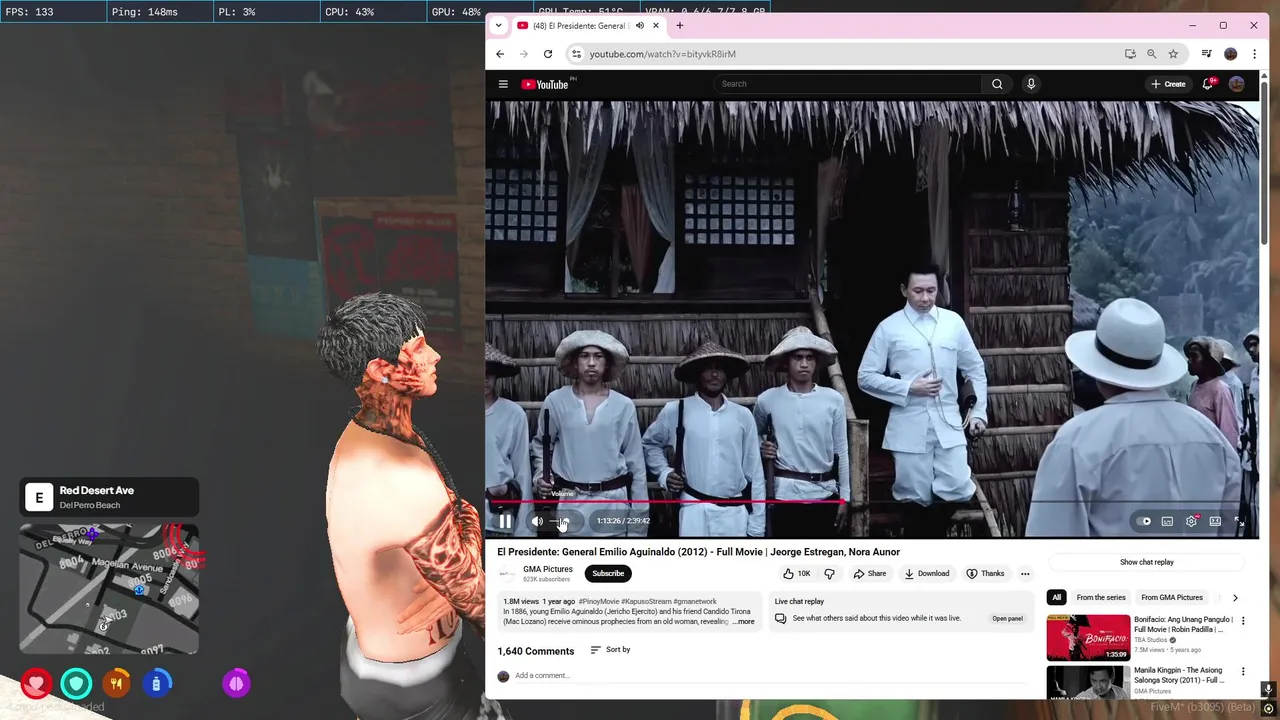Dislike the video
The width and height of the screenshot is (1280, 720).
[x=829, y=574]
